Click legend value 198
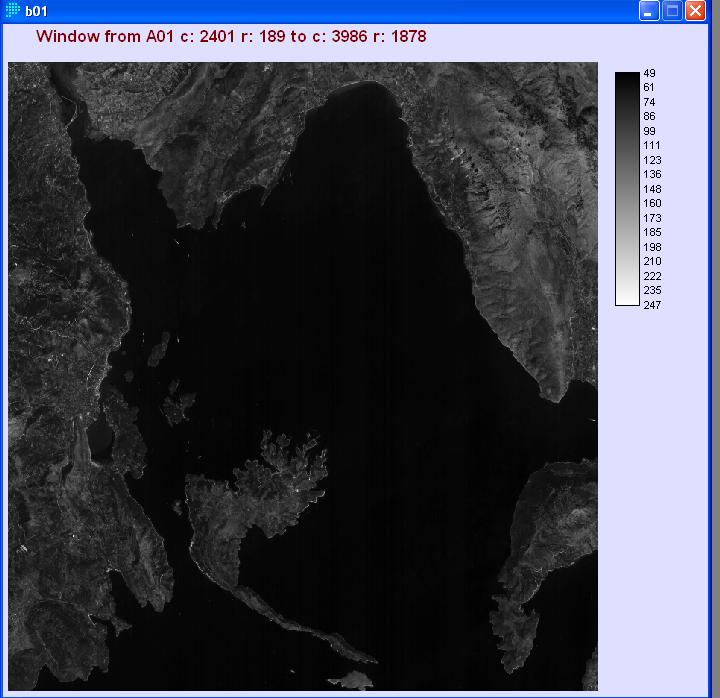 click(652, 247)
